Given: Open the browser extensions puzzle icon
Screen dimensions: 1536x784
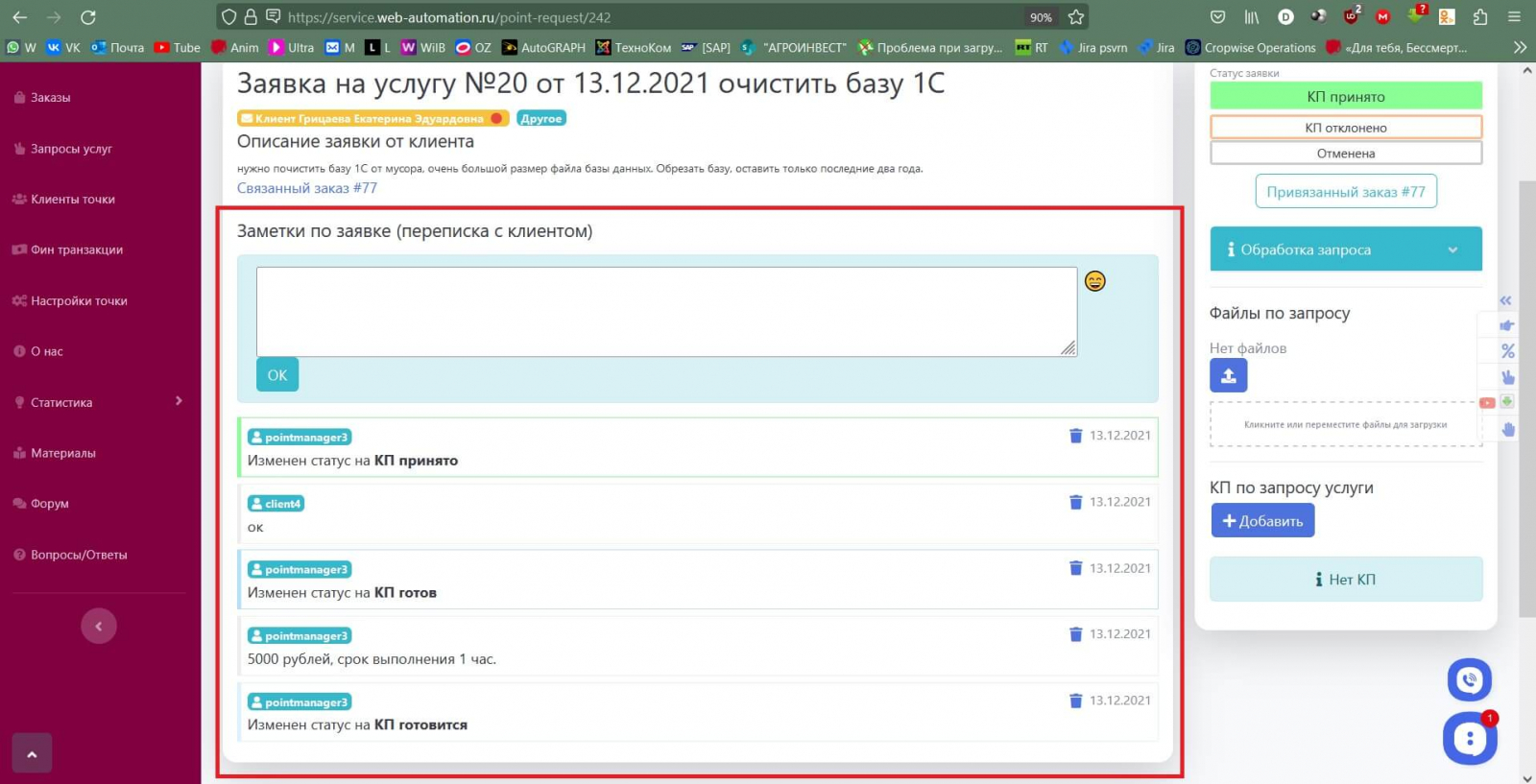Looking at the screenshot, I should [1480, 17].
